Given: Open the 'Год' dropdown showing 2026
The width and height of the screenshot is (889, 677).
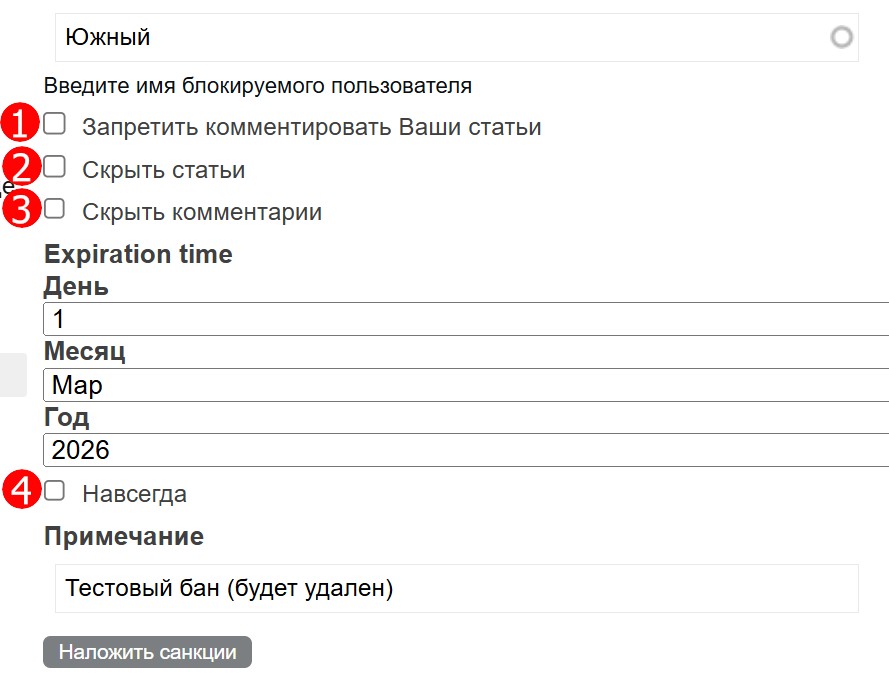Looking at the screenshot, I should pyautogui.click(x=466, y=450).
